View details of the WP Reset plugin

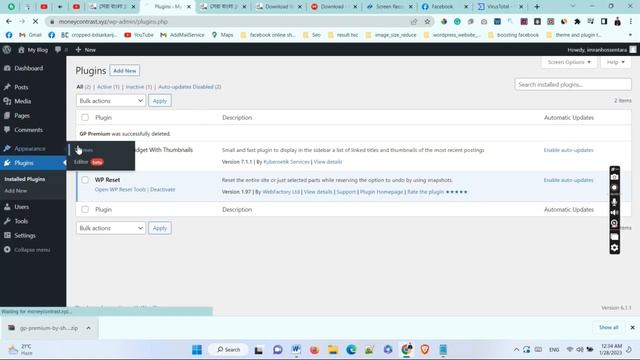318,192
